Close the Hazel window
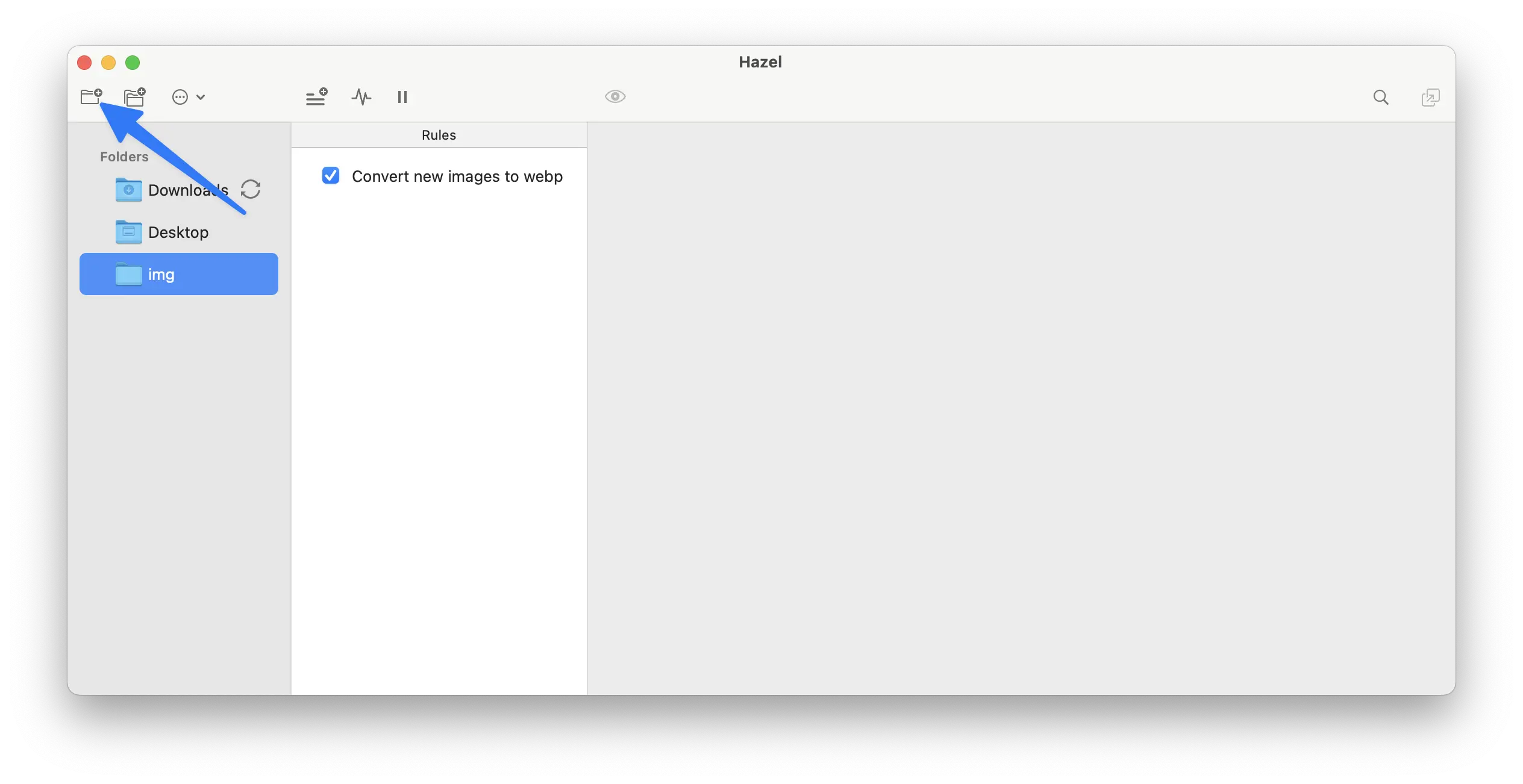 tap(84, 63)
